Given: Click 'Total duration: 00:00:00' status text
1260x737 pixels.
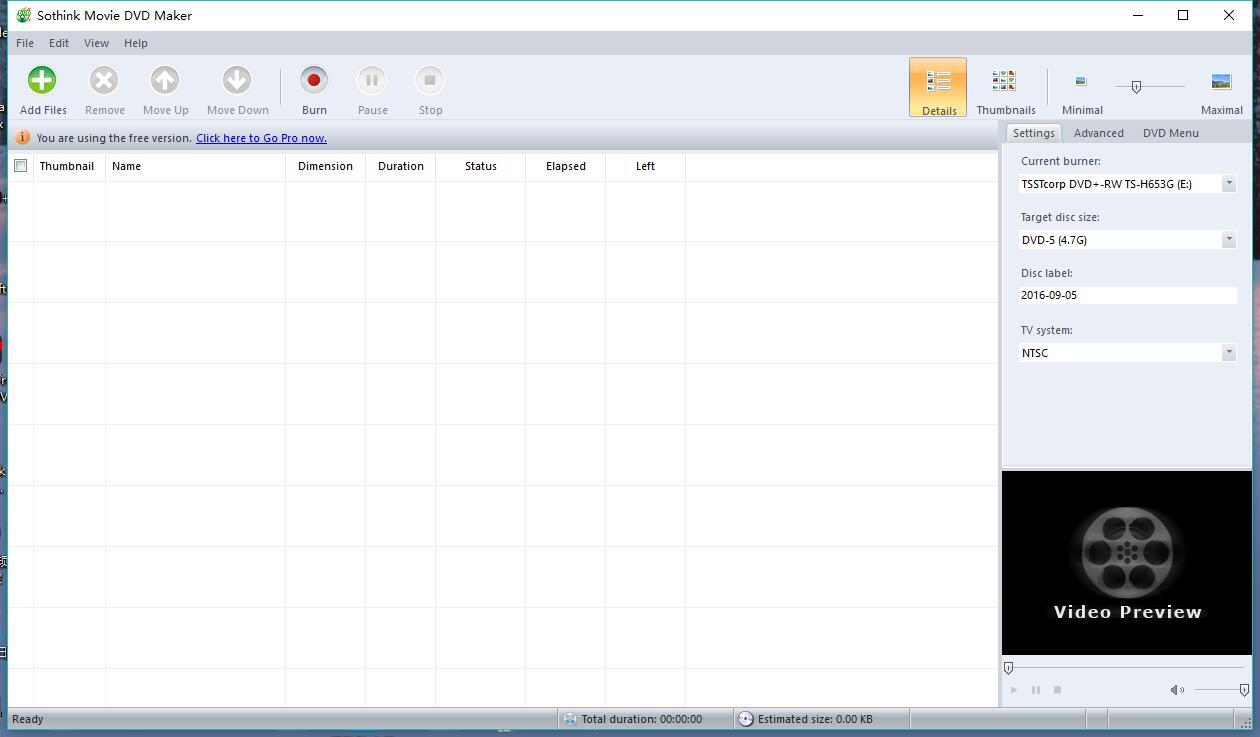Looking at the screenshot, I should tap(642, 719).
